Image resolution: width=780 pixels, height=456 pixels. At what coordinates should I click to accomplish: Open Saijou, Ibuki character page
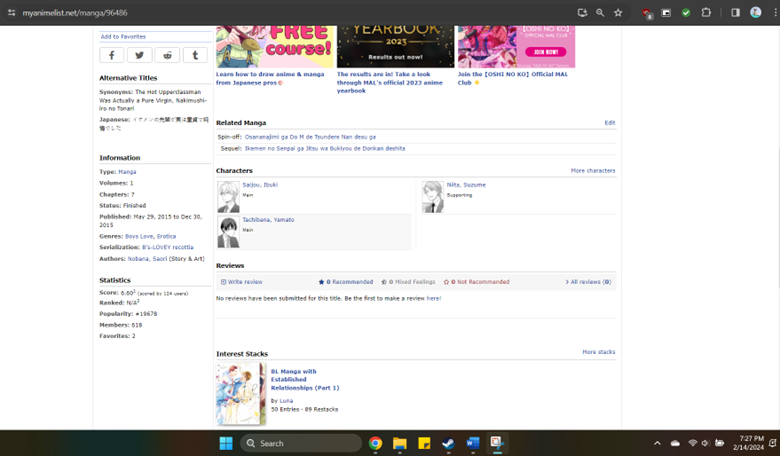click(x=260, y=185)
